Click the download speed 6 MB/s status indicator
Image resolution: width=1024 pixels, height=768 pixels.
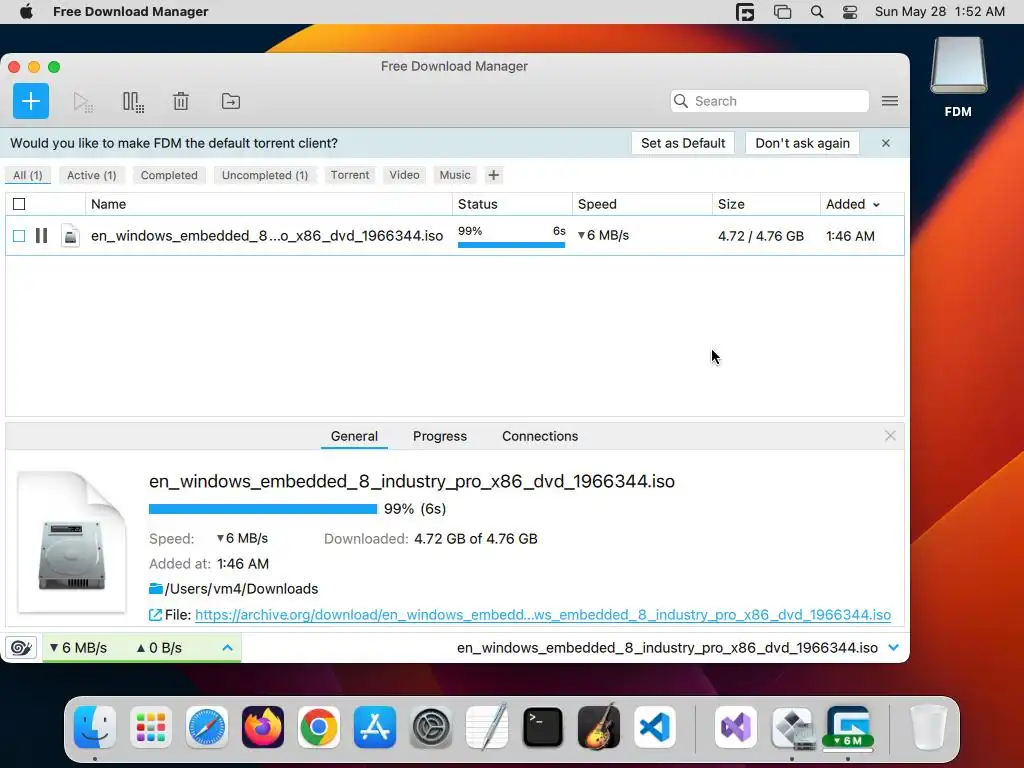(78, 648)
